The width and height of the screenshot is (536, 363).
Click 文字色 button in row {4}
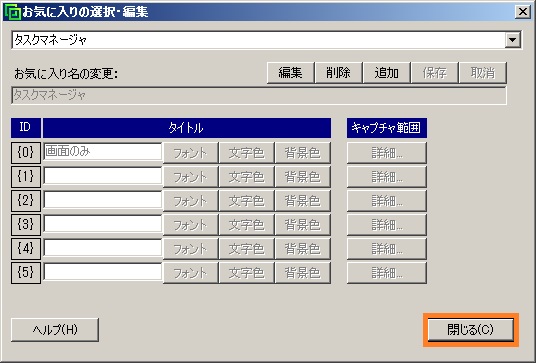[x=246, y=249]
